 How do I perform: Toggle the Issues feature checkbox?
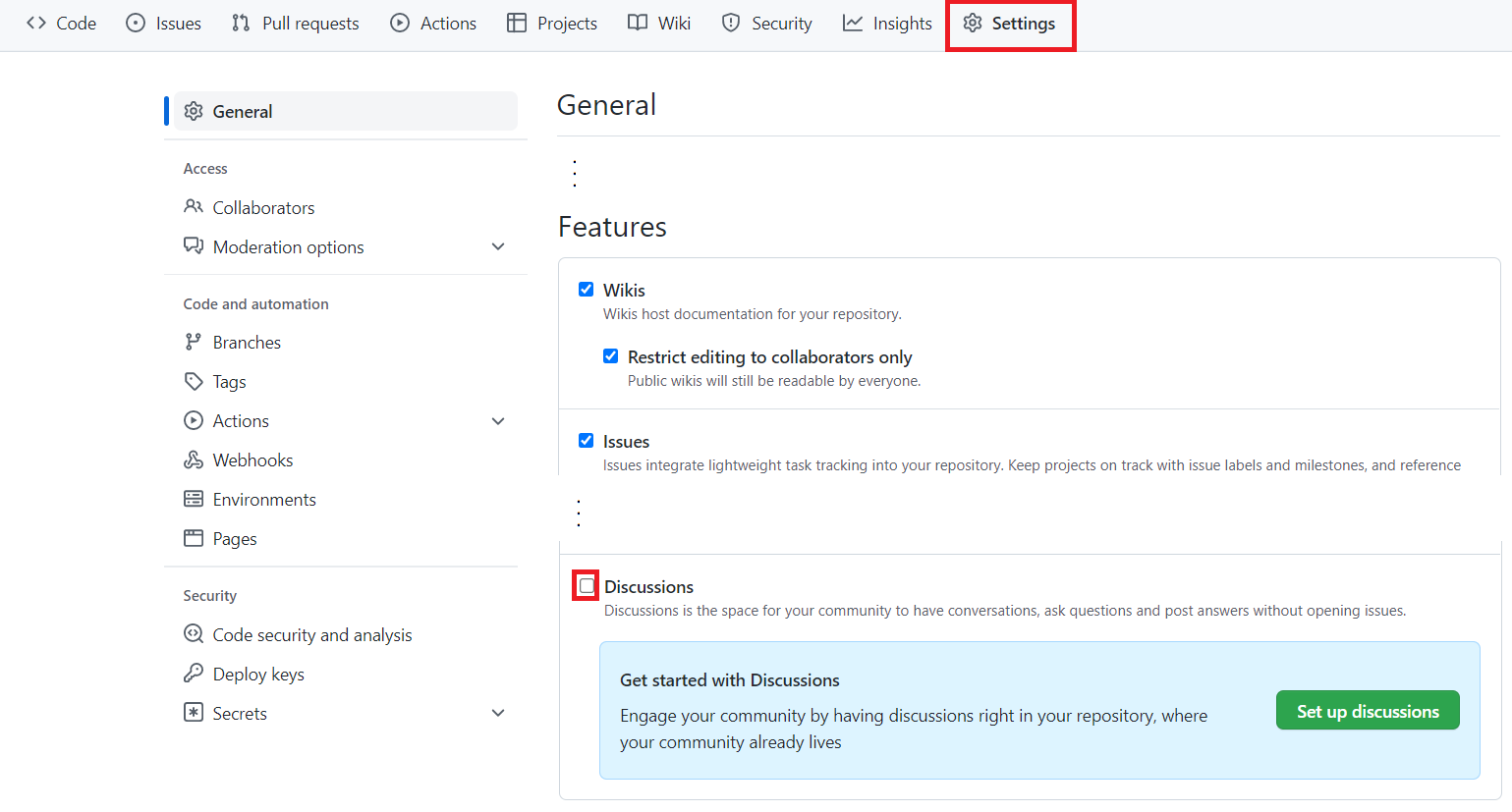click(x=587, y=440)
